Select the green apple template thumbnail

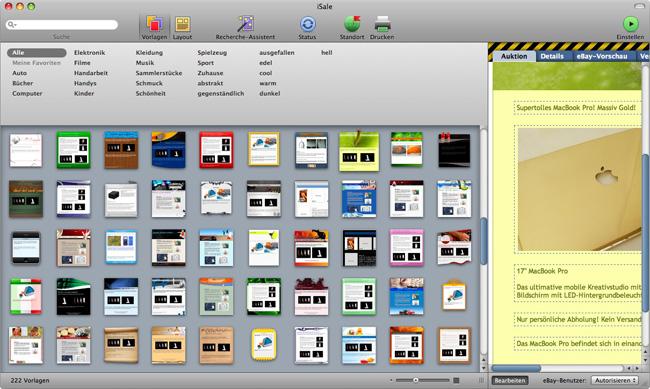coord(359,151)
